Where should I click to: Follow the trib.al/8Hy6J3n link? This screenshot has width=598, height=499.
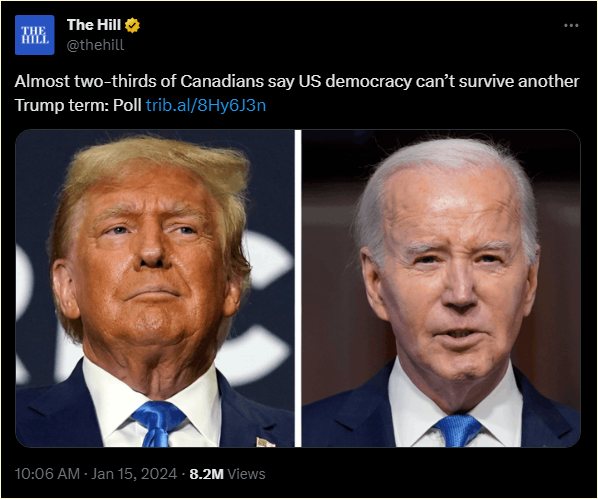pyautogui.click(x=206, y=105)
